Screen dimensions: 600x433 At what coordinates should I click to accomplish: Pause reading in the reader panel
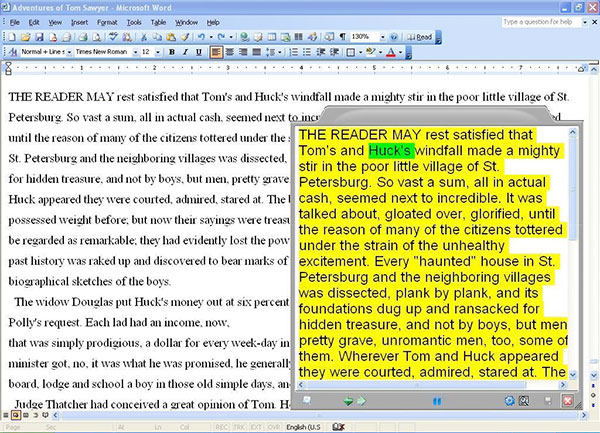(437, 401)
